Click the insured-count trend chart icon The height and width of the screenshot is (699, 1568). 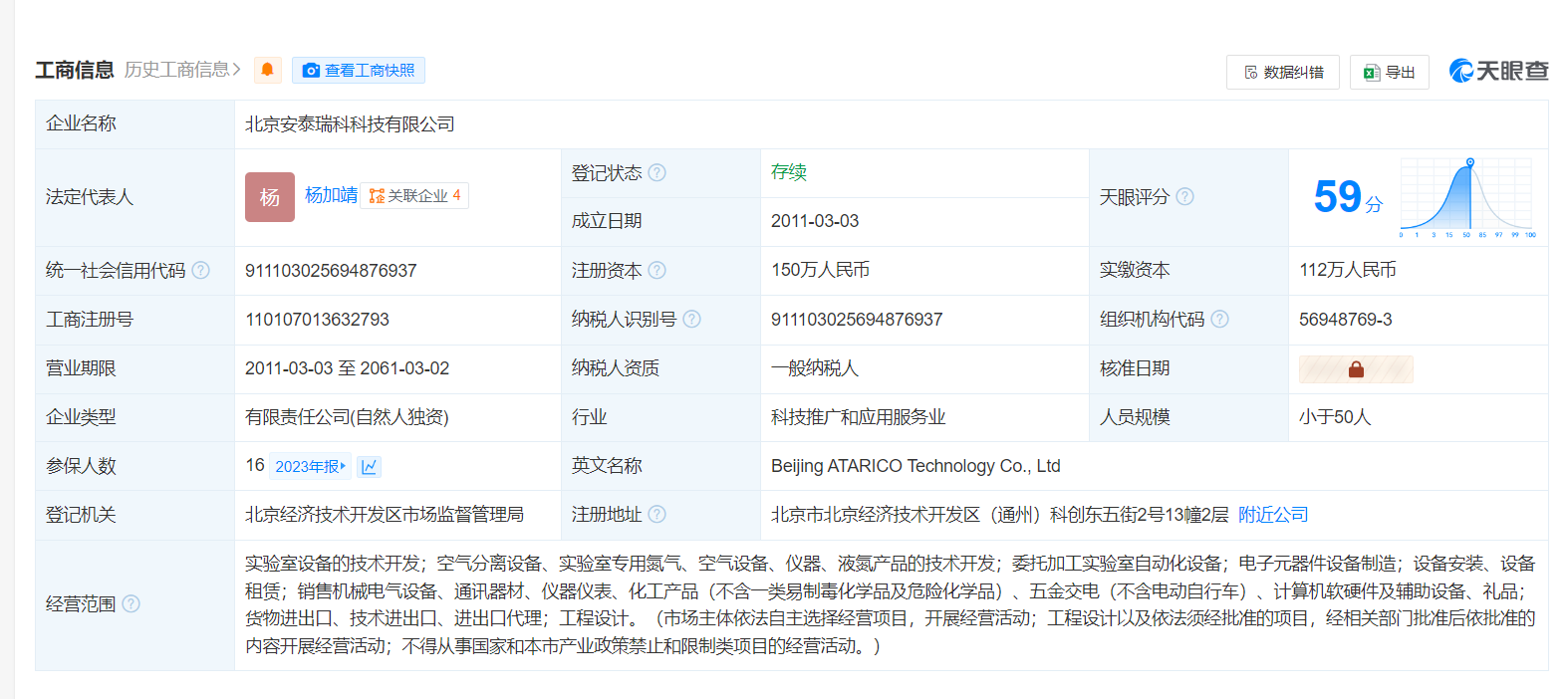pos(369,466)
